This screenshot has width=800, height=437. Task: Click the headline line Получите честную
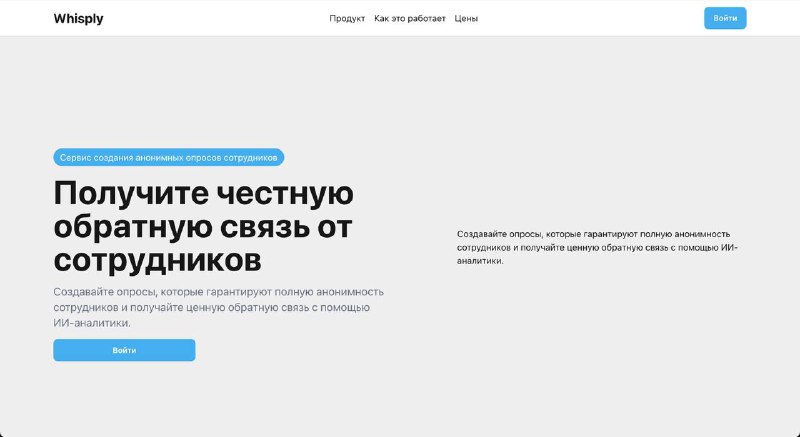(204, 193)
